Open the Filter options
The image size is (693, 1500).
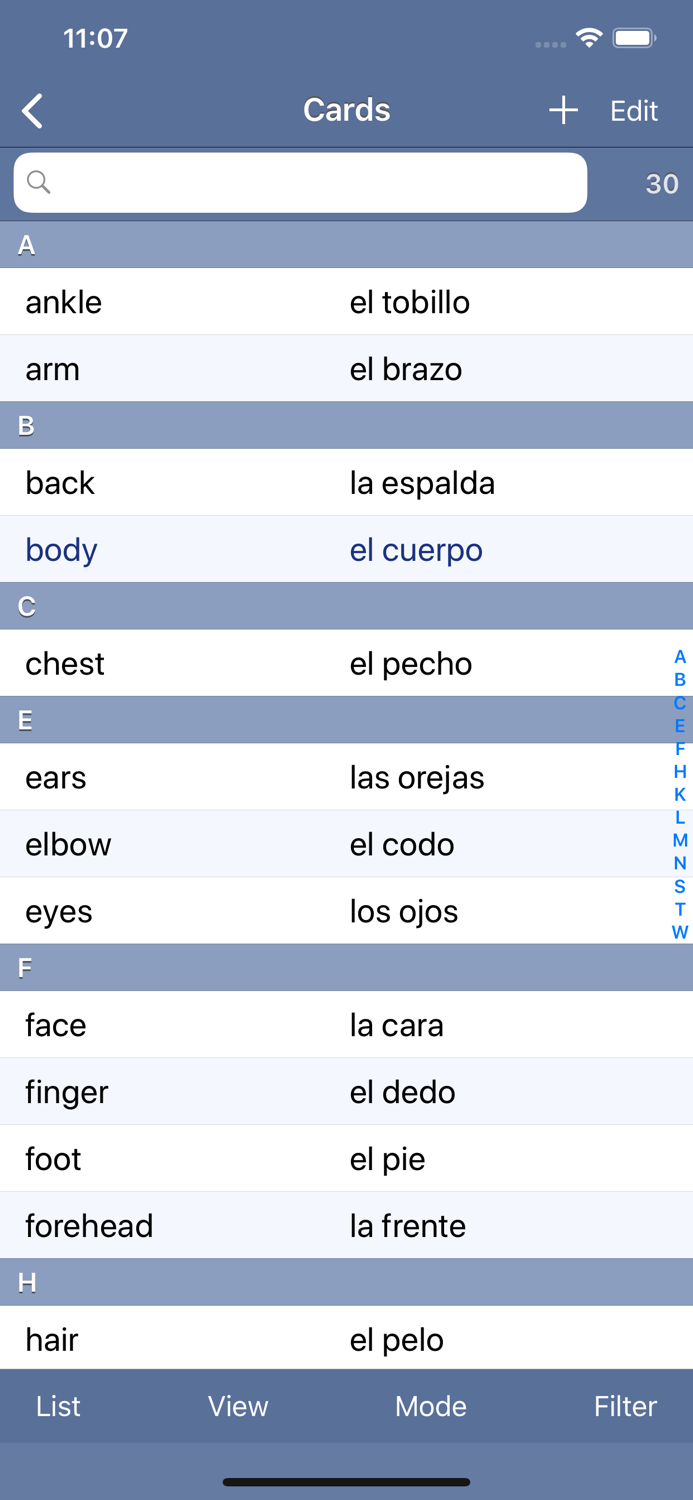[625, 1407]
